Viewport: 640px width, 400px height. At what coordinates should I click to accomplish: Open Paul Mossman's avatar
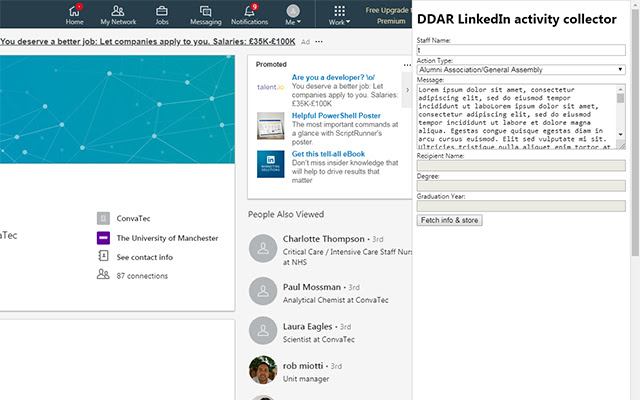pos(263,291)
